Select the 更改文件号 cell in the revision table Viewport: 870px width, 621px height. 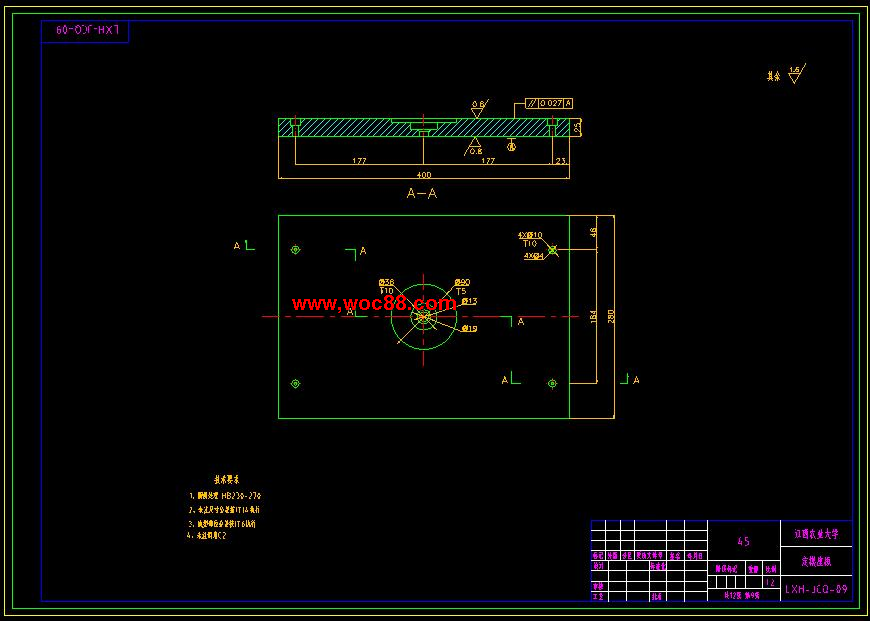pos(649,556)
